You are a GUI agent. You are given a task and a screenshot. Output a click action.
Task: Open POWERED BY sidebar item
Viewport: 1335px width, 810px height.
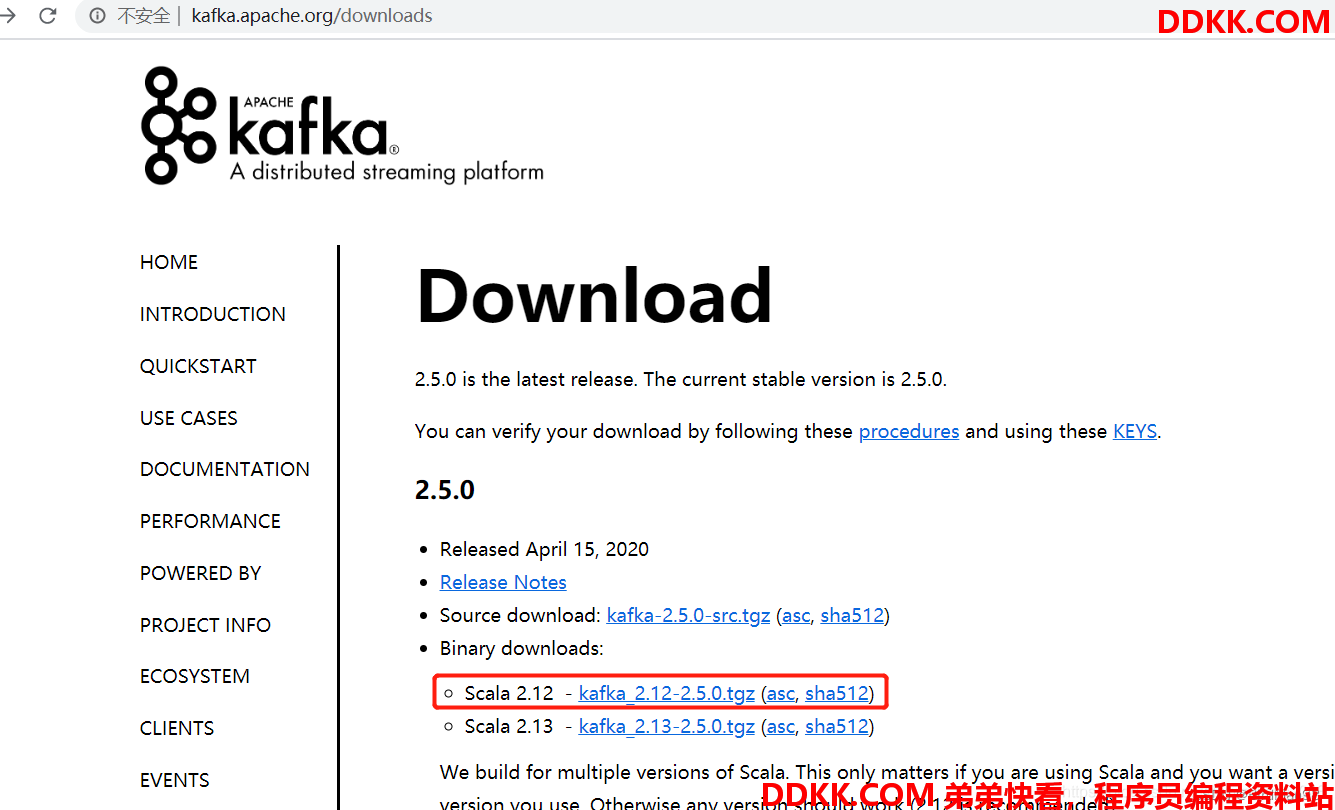(x=200, y=573)
